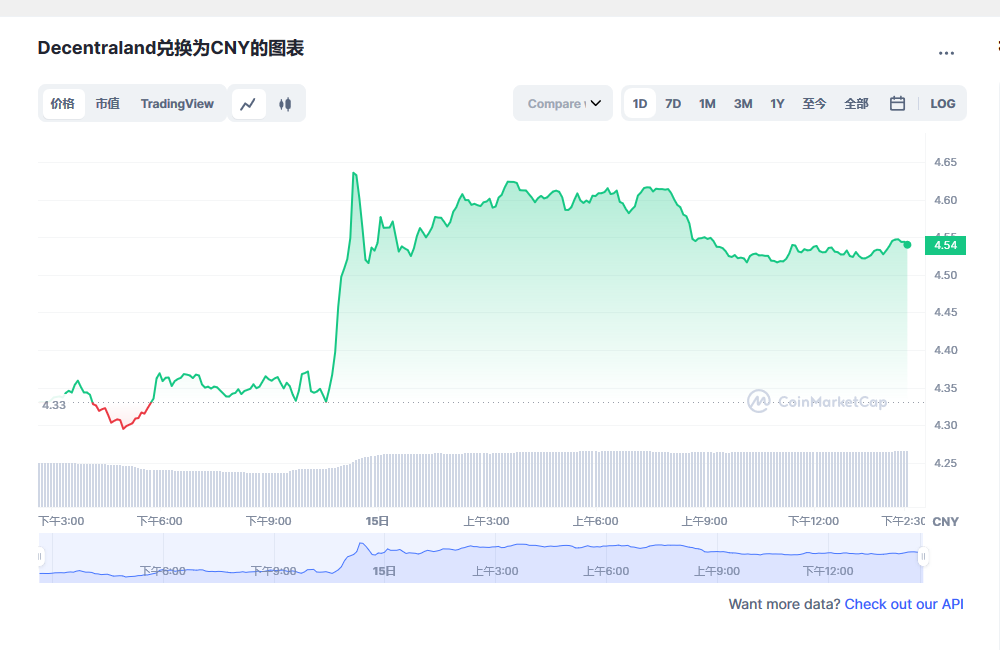Click right handle of range navigator
The image size is (1000, 650).
(x=923, y=557)
